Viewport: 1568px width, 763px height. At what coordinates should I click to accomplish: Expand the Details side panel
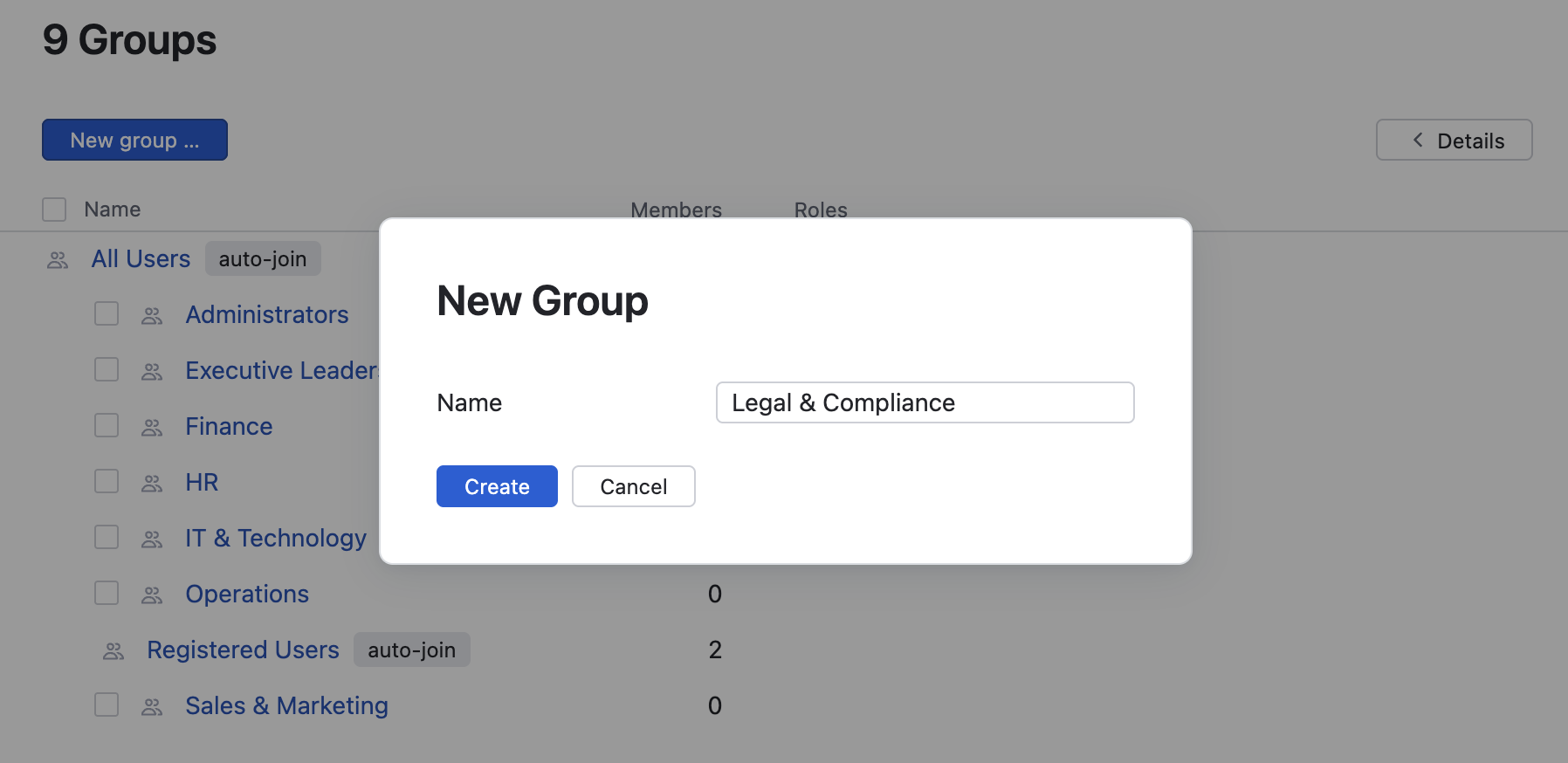point(1454,141)
